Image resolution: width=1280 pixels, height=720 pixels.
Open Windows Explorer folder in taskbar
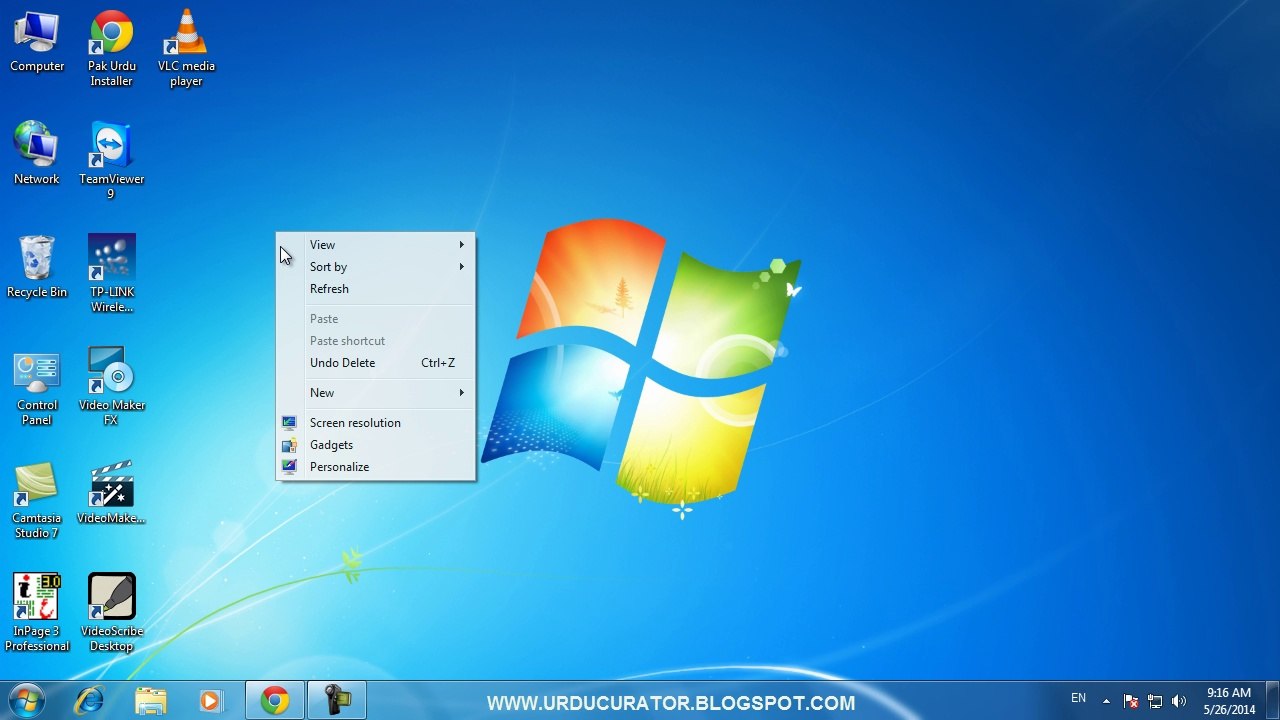click(151, 700)
